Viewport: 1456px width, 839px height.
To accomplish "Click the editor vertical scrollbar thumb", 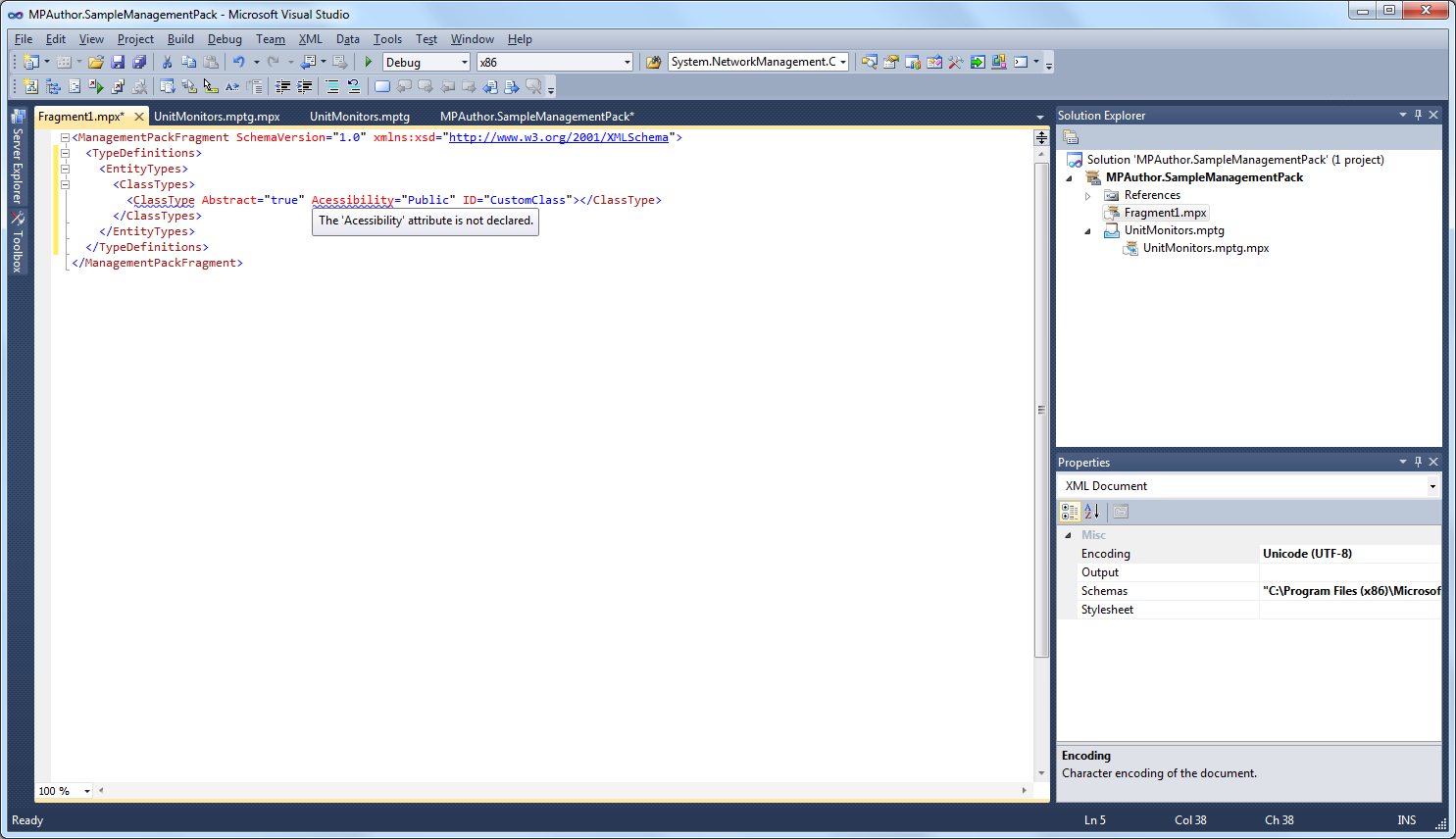I will click(1041, 410).
